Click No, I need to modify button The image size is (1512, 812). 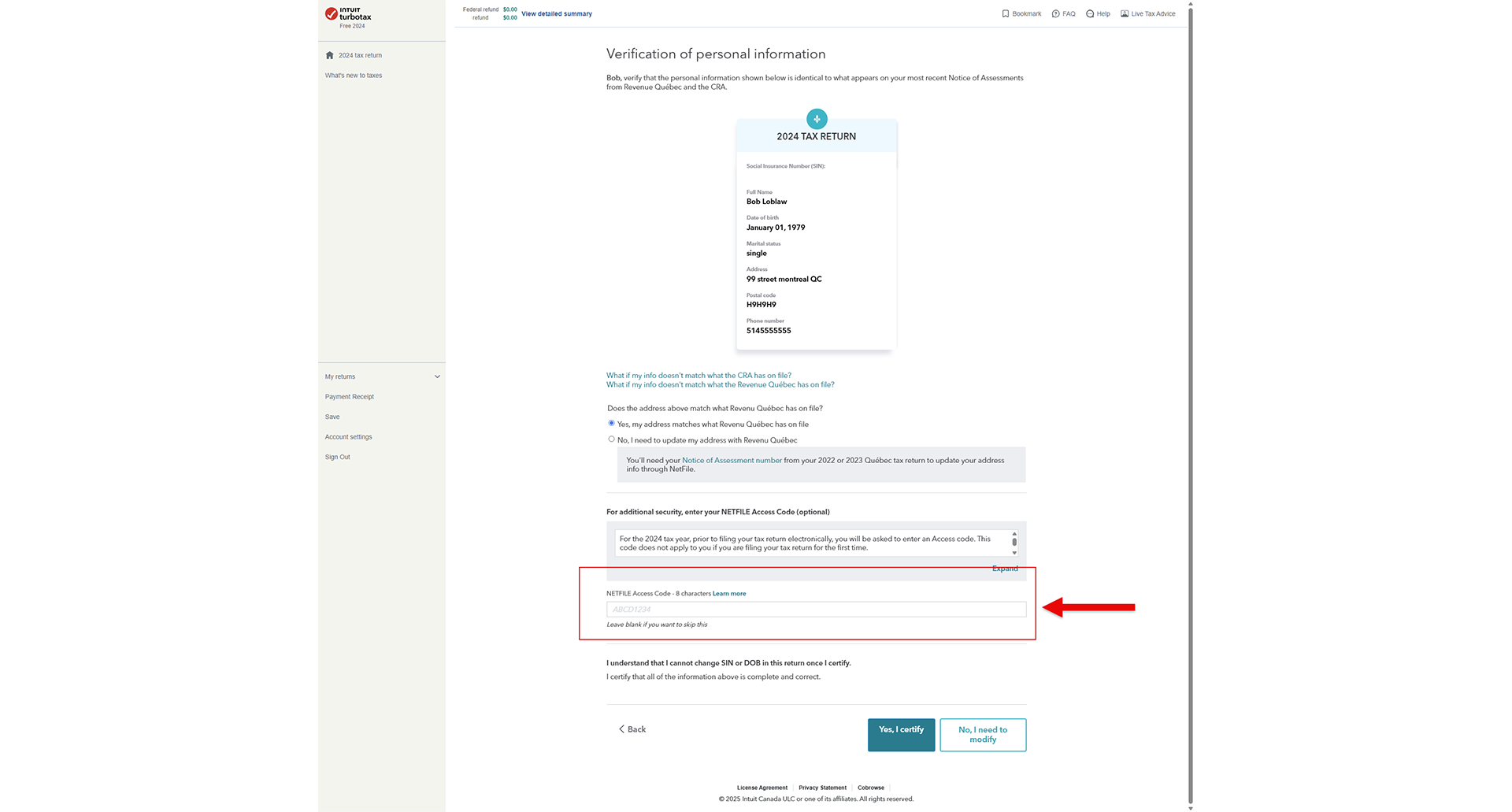pyautogui.click(x=983, y=735)
